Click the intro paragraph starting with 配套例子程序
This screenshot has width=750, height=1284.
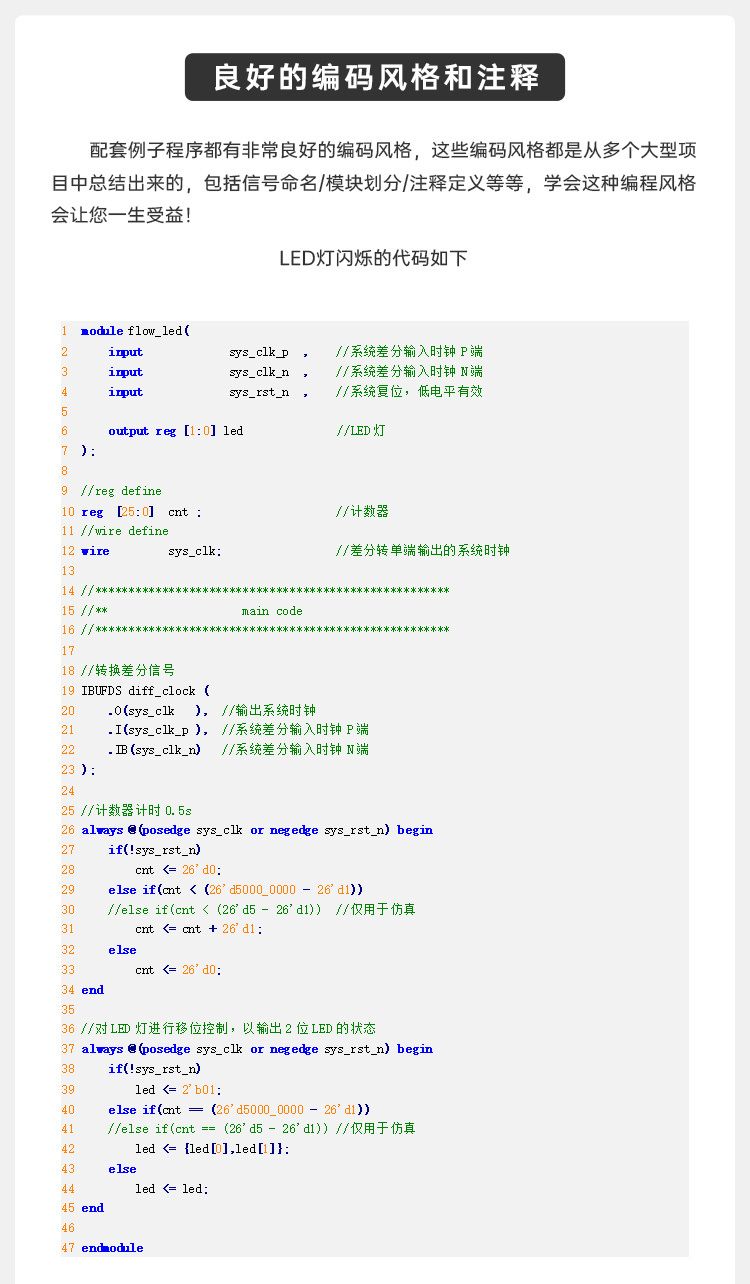(x=374, y=183)
